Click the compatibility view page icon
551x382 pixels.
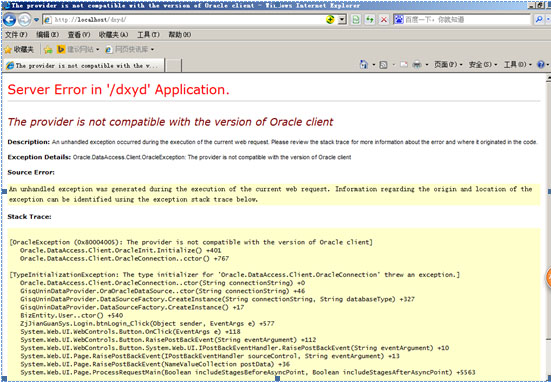pyautogui.click(x=356, y=20)
